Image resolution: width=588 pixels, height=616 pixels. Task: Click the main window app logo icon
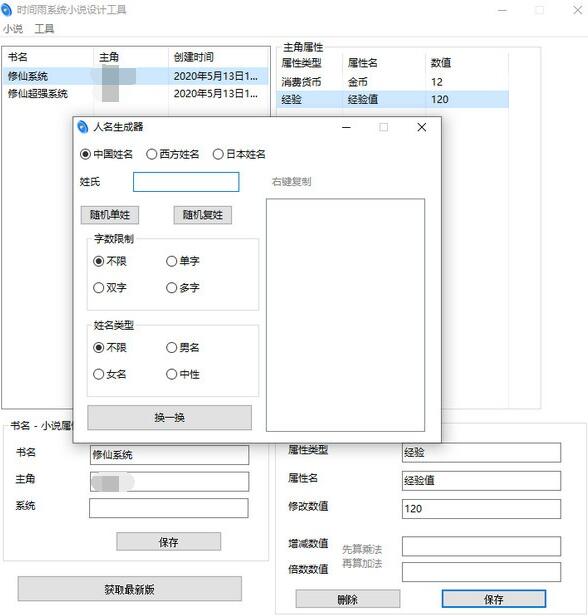click(6, 10)
